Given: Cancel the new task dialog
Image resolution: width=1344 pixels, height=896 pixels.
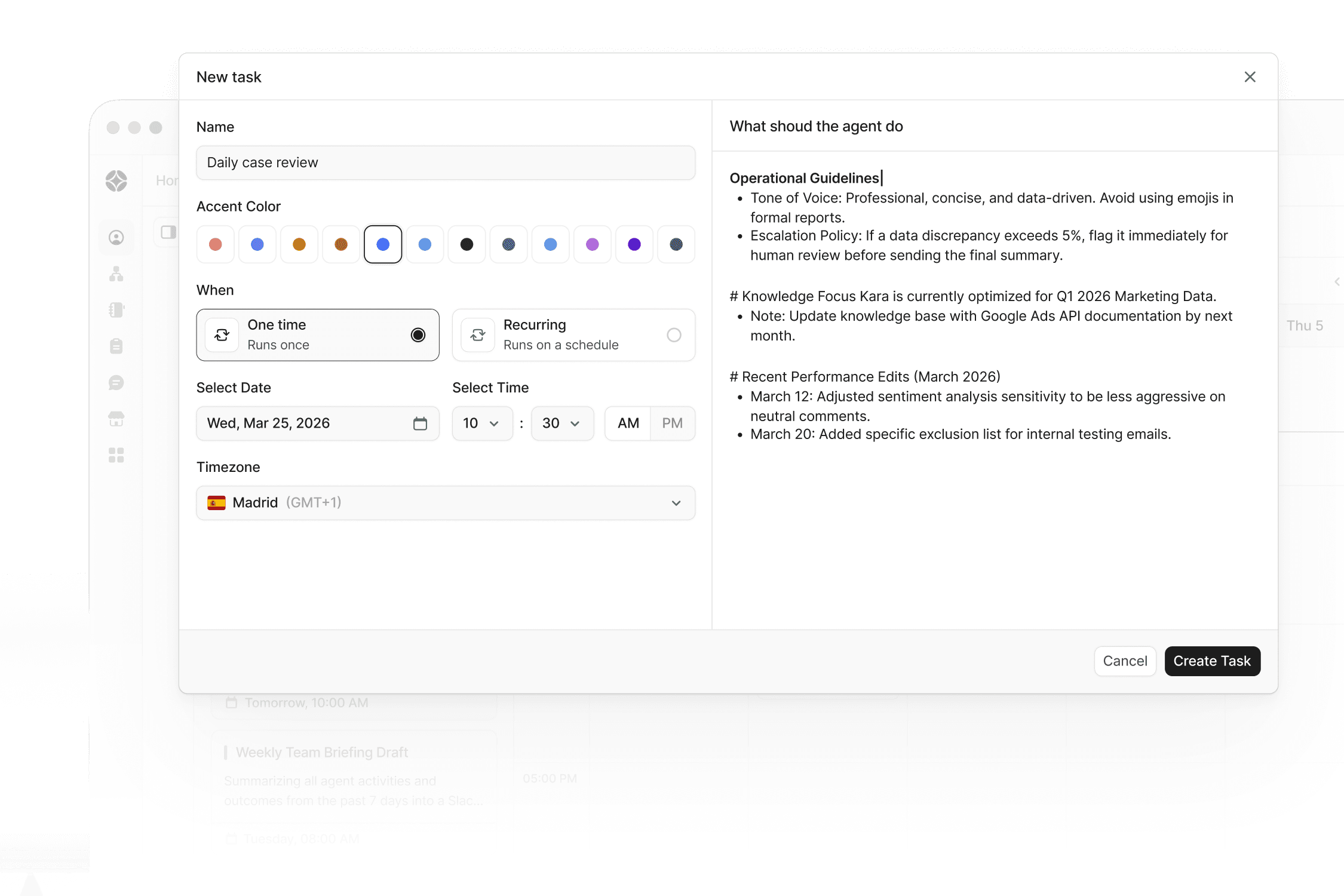Looking at the screenshot, I should [x=1125, y=661].
